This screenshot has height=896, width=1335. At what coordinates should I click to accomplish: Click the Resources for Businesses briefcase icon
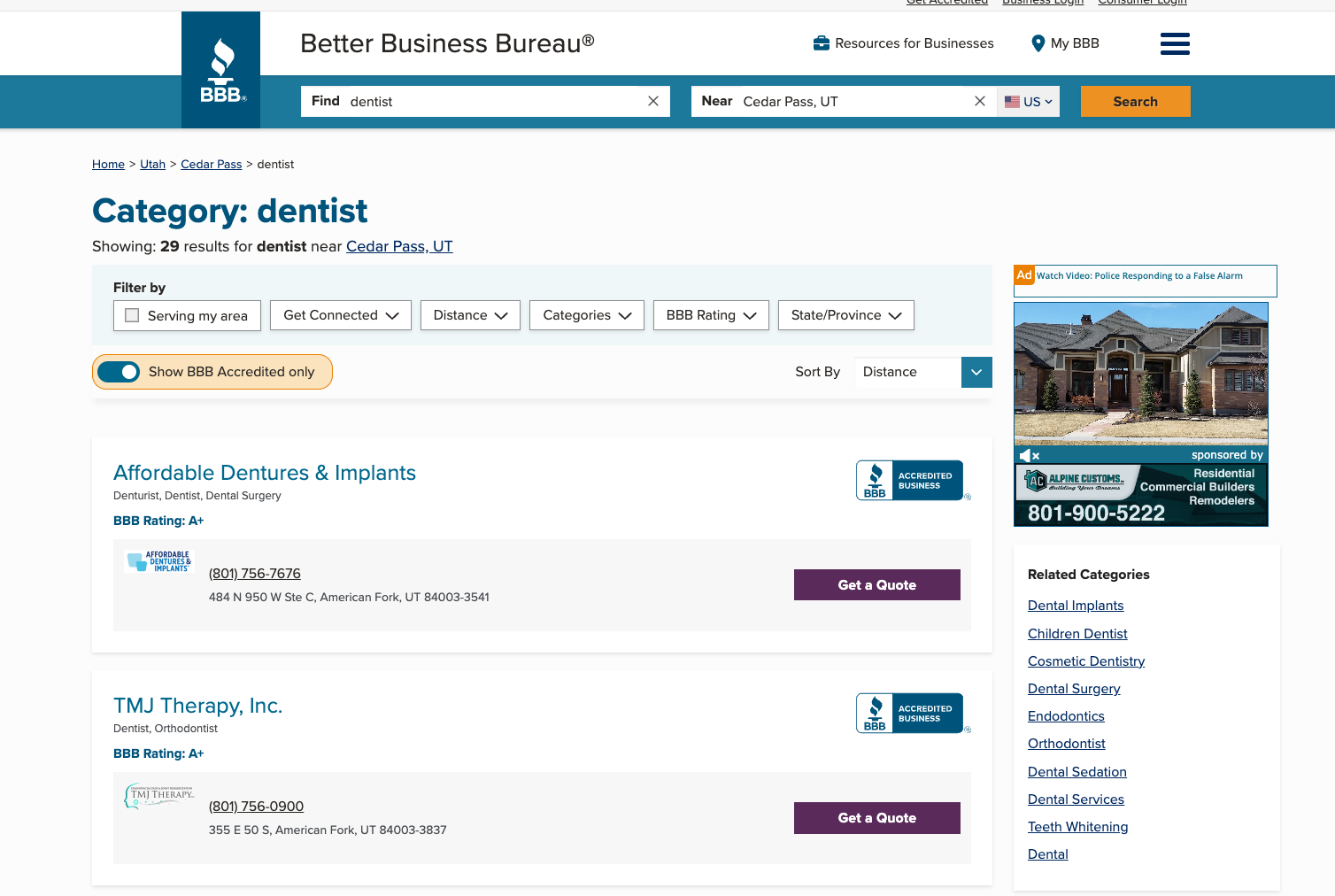(821, 42)
